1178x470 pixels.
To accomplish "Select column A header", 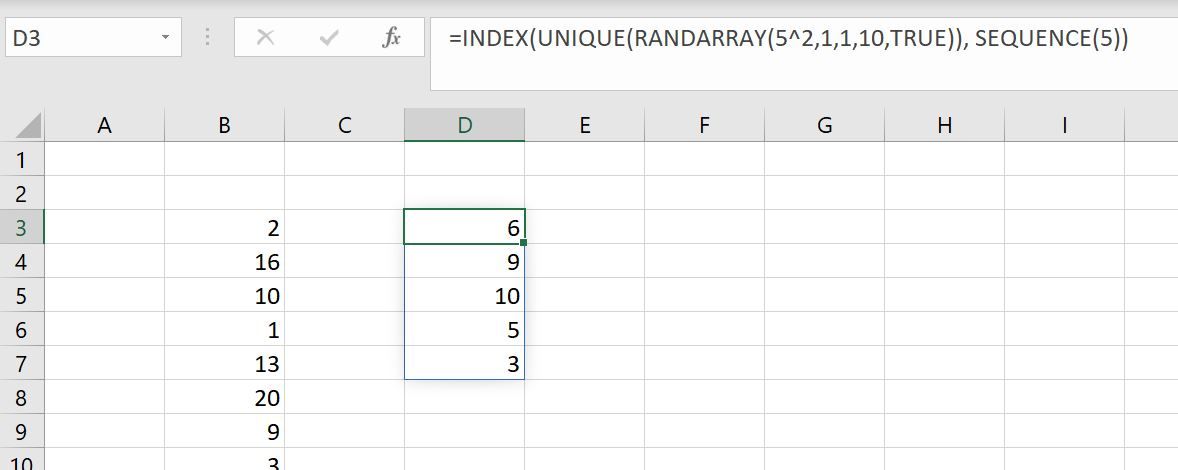I will point(104,125).
